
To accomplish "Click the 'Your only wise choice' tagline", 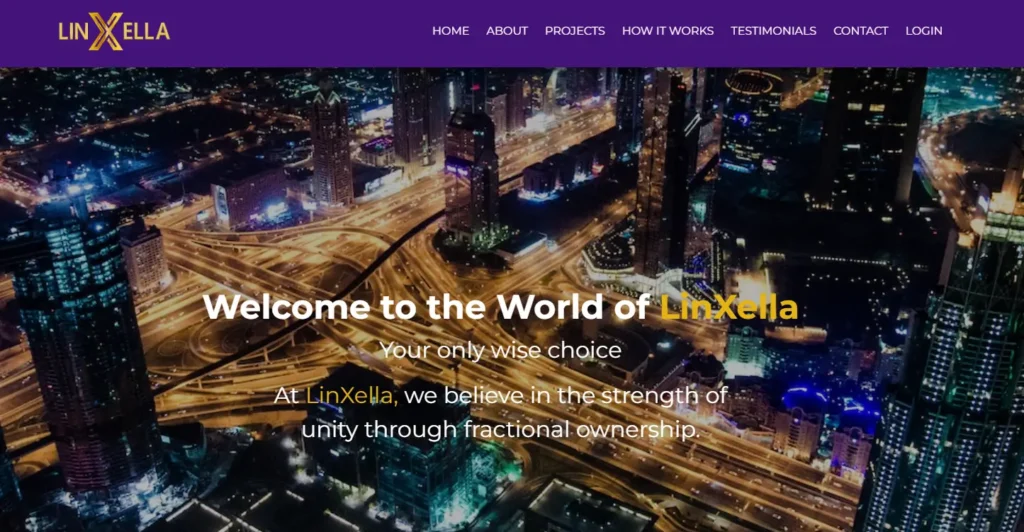I will pos(501,351).
